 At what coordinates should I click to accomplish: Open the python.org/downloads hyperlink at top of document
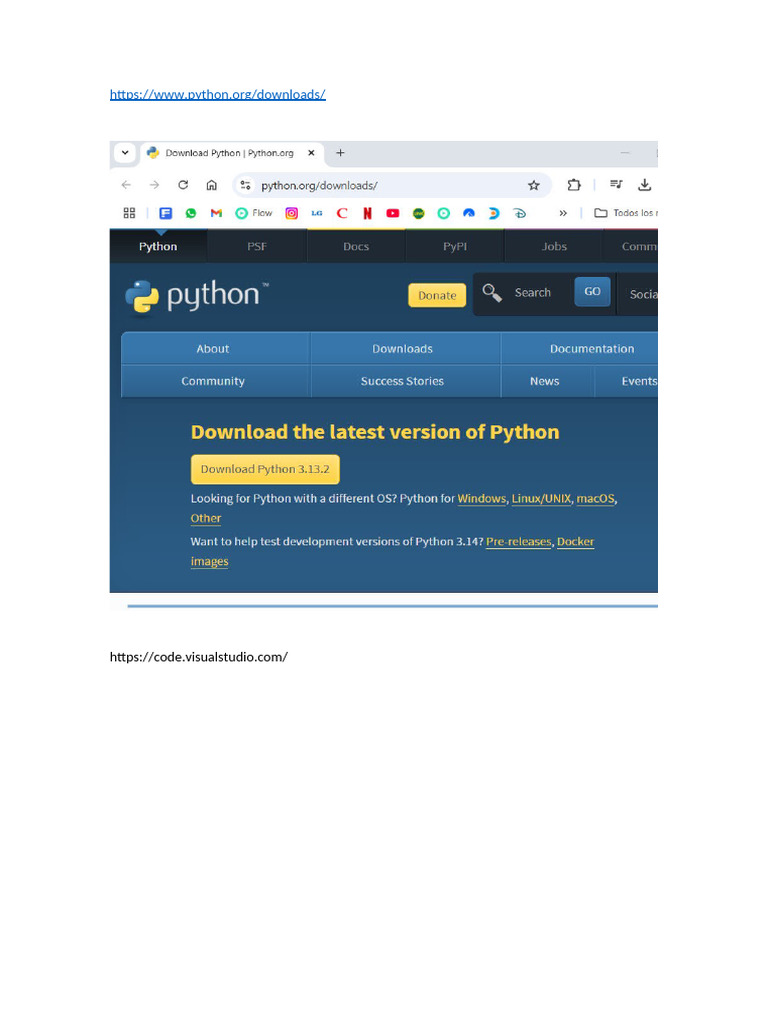click(217, 94)
